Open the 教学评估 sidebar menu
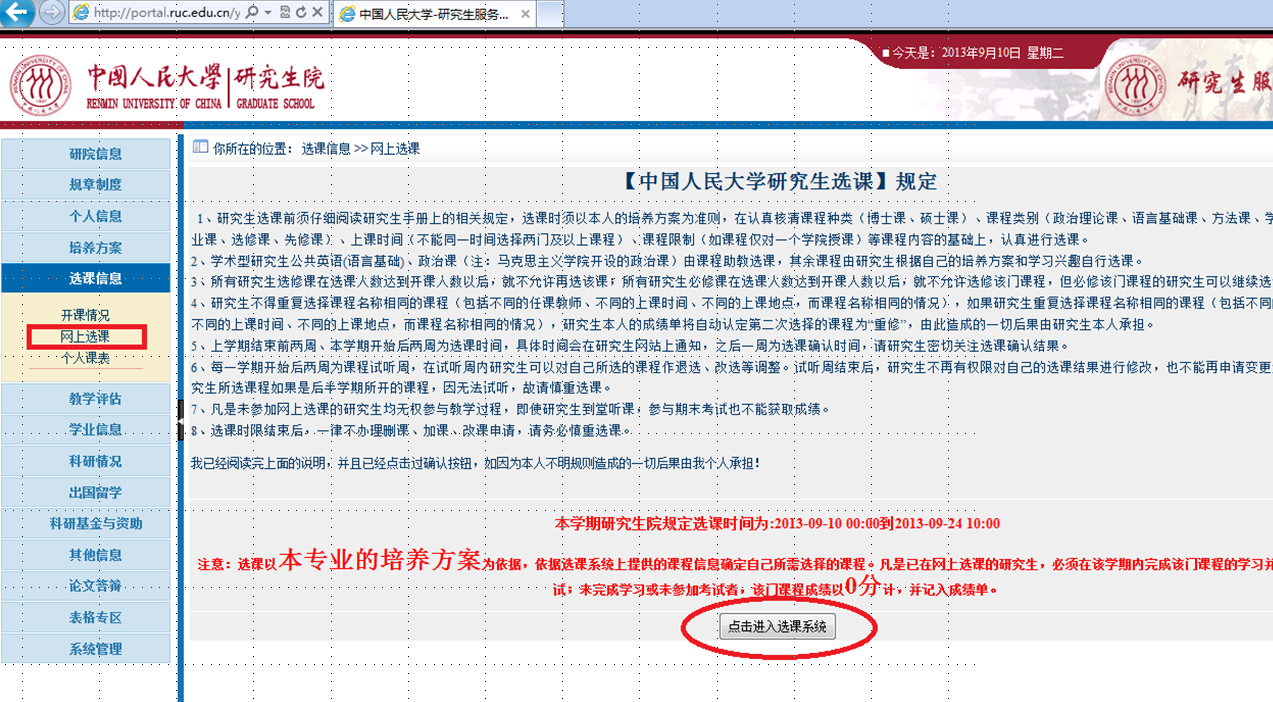Viewport: 1273px width, 702px height. coord(86,399)
